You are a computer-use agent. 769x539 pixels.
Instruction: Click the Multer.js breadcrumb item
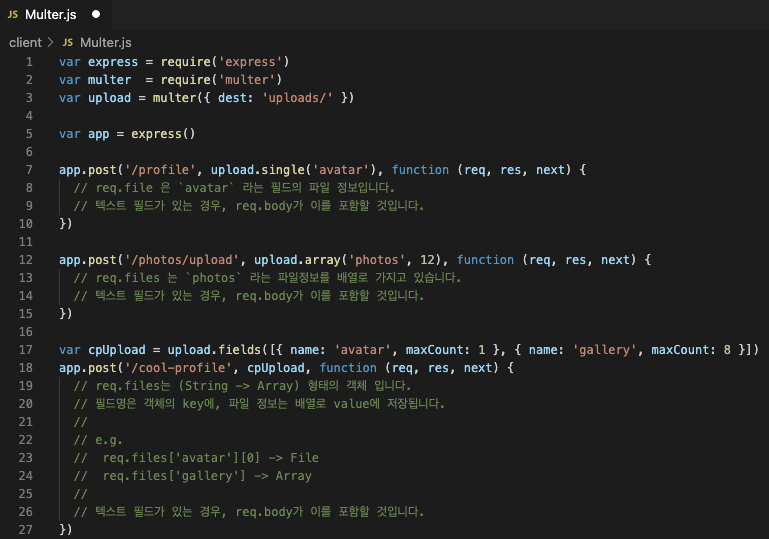(105, 43)
